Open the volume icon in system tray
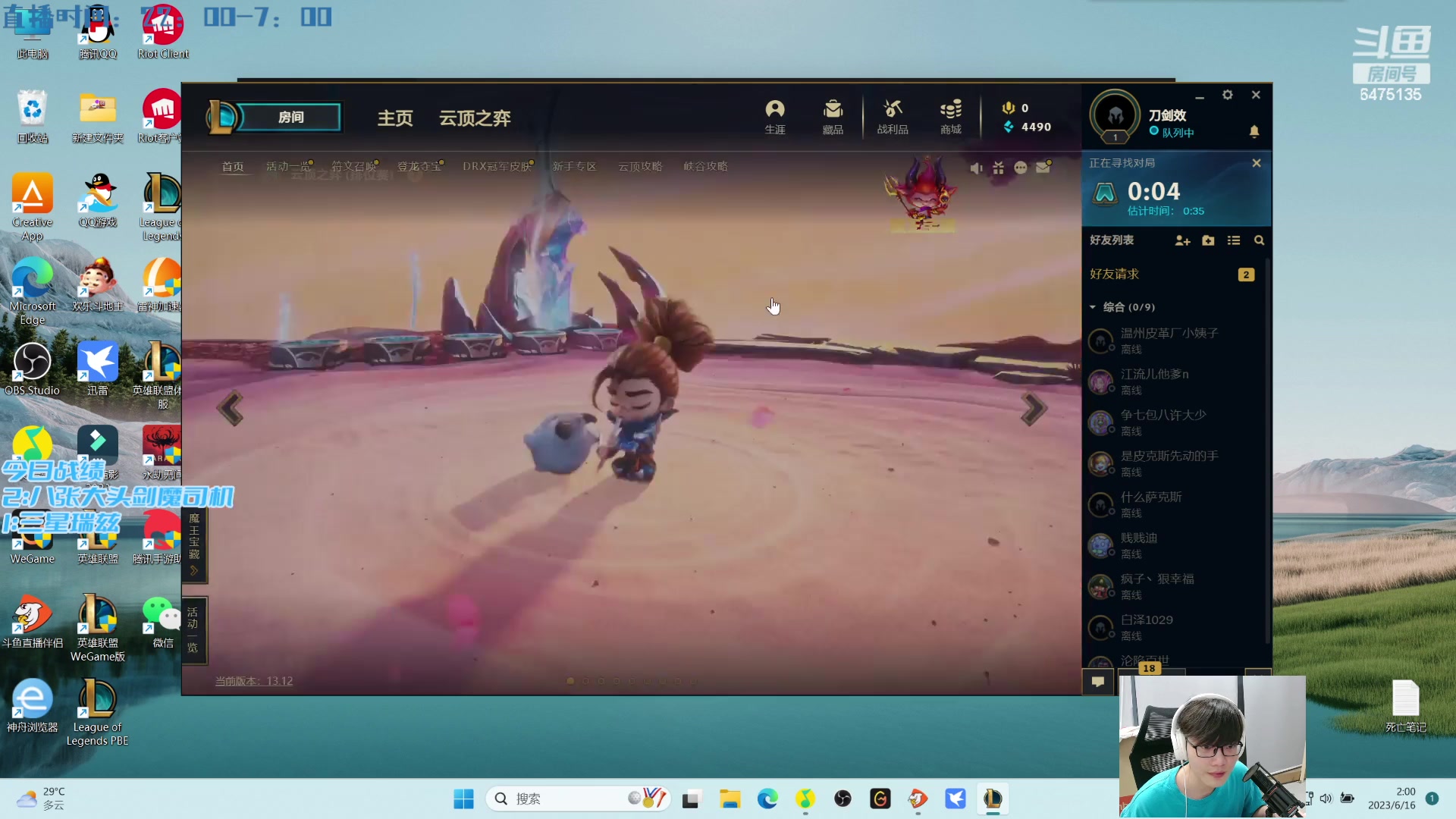The height and width of the screenshot is (819, 1456). coord(1326,799)
